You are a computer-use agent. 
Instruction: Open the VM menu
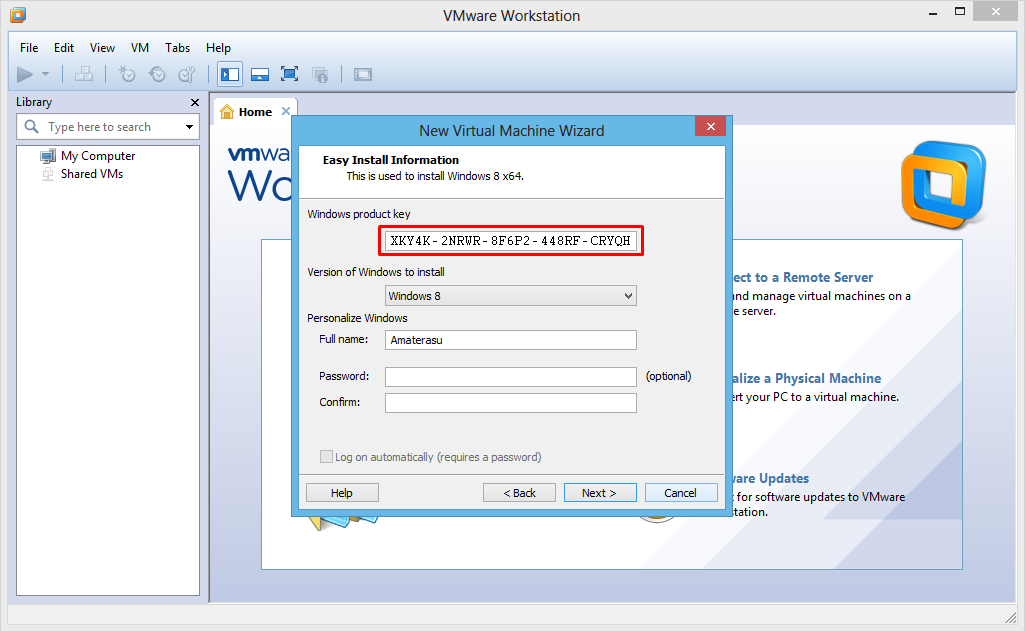click(140, 47)
